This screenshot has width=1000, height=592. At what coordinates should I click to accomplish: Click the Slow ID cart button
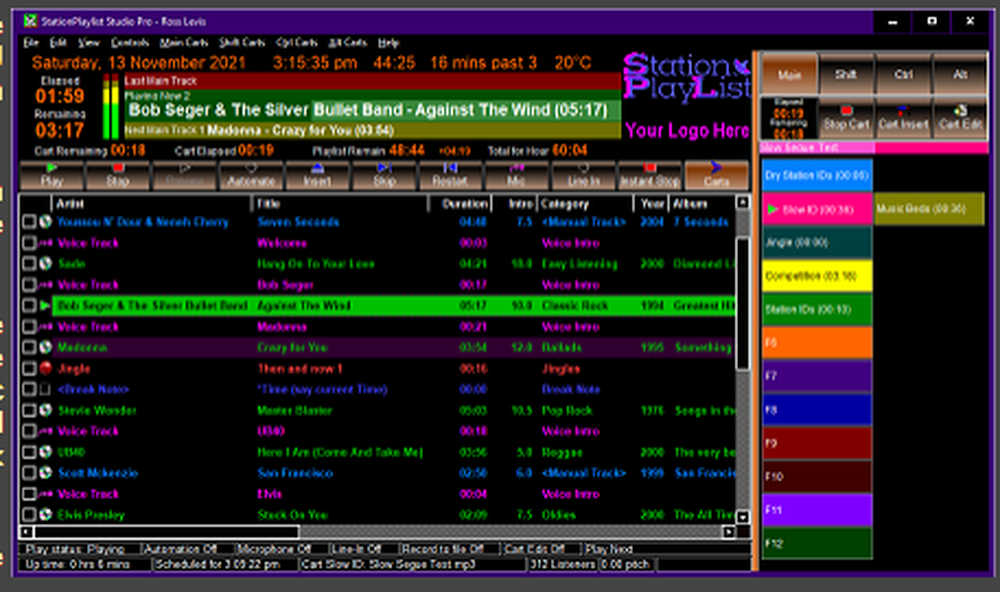pyautogui.click(x=816, y=209)
